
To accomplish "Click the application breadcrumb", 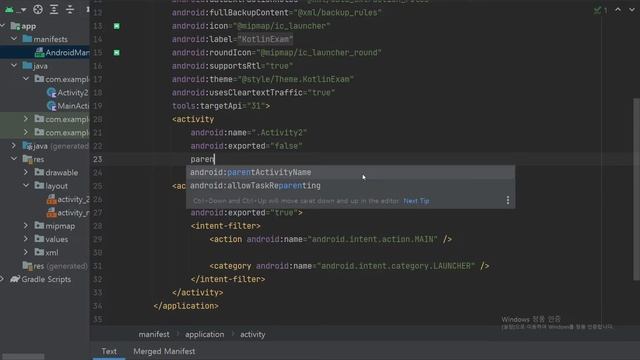I will pyautogui.click(x=204, y=334).
